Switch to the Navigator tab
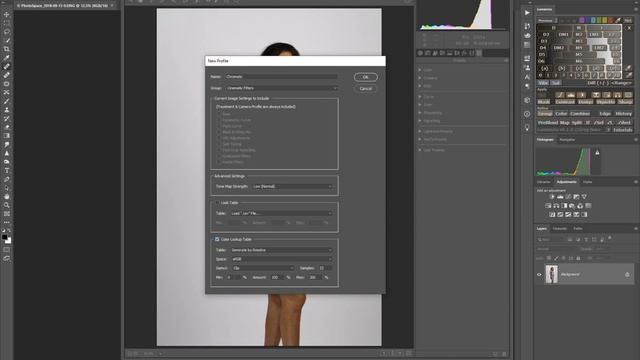 pos(567,140)
